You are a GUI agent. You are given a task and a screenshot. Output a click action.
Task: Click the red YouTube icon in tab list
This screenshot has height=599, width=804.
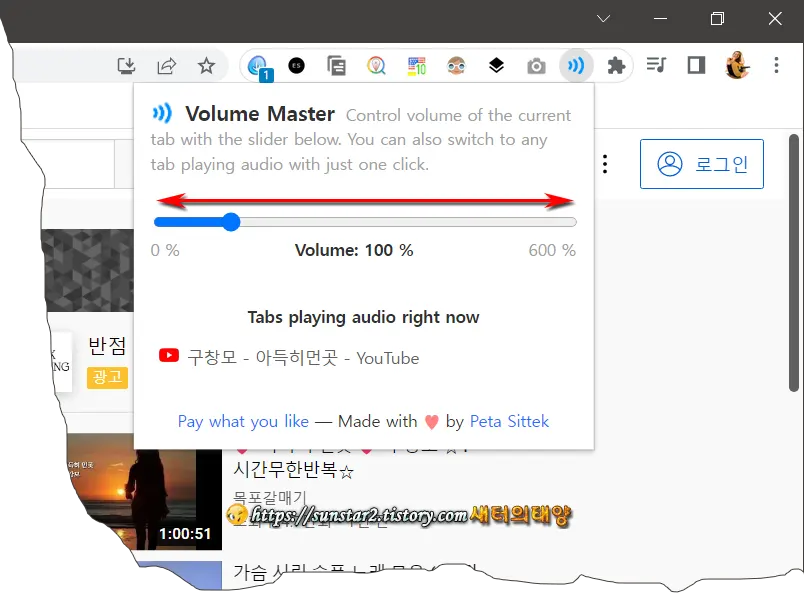[x=169, y=355]
